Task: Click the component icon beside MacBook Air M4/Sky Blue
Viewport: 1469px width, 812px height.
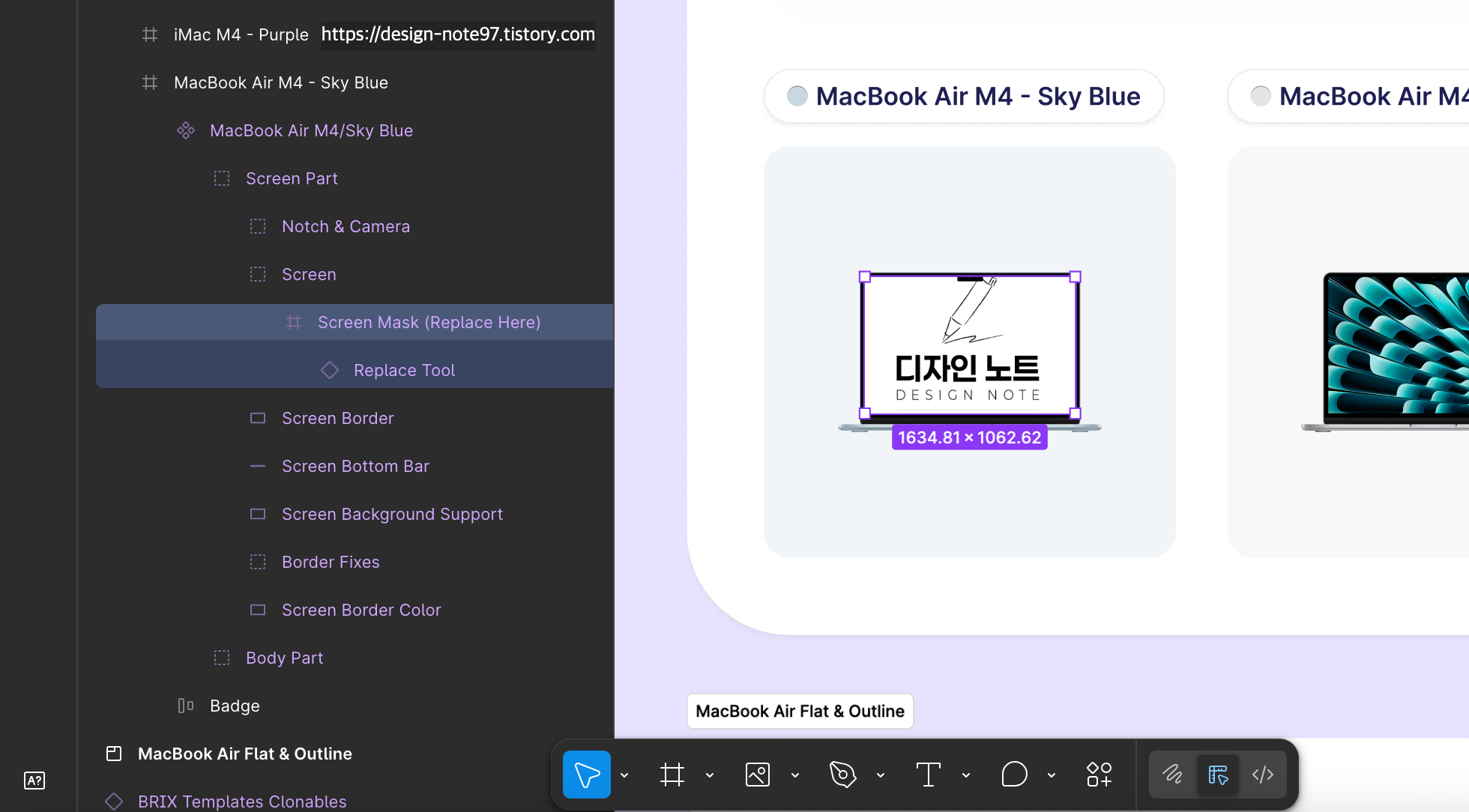Action: [186, 130]
